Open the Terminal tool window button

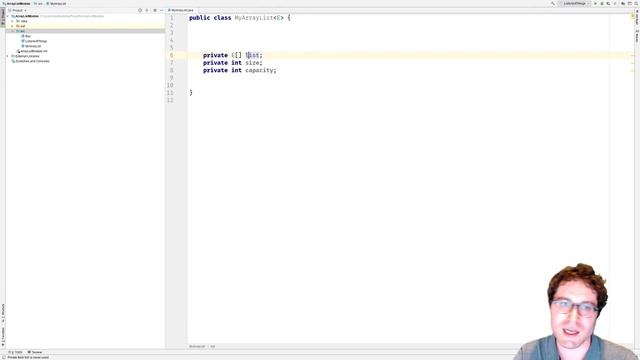(x=35, y=352)
